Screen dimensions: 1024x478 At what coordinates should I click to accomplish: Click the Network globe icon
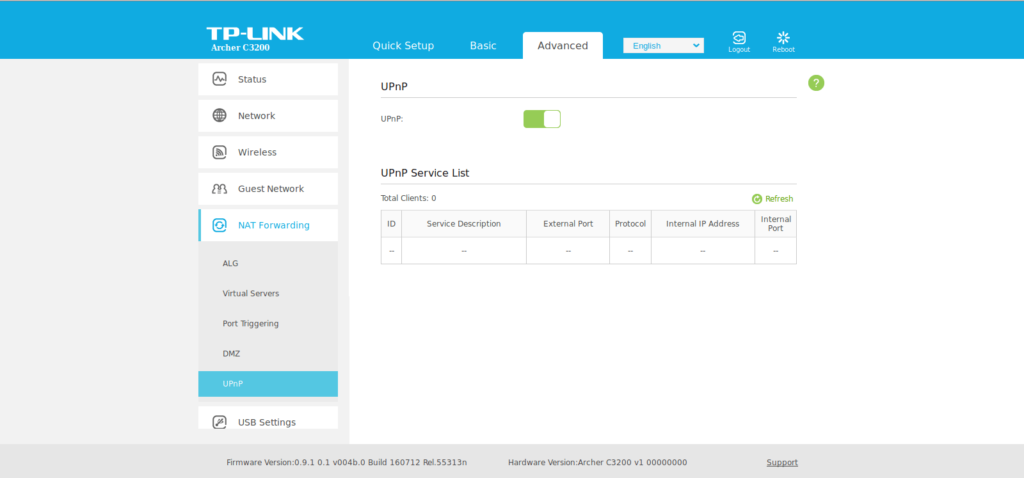point(219,116)
